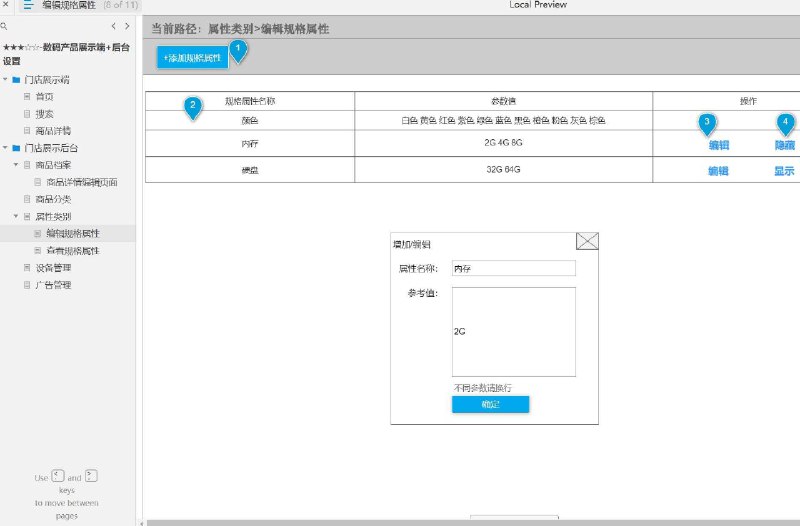The height and width of the screenshot is (526, 800).
Task: Toggle the page list hamburger icon
Action: 29,5
